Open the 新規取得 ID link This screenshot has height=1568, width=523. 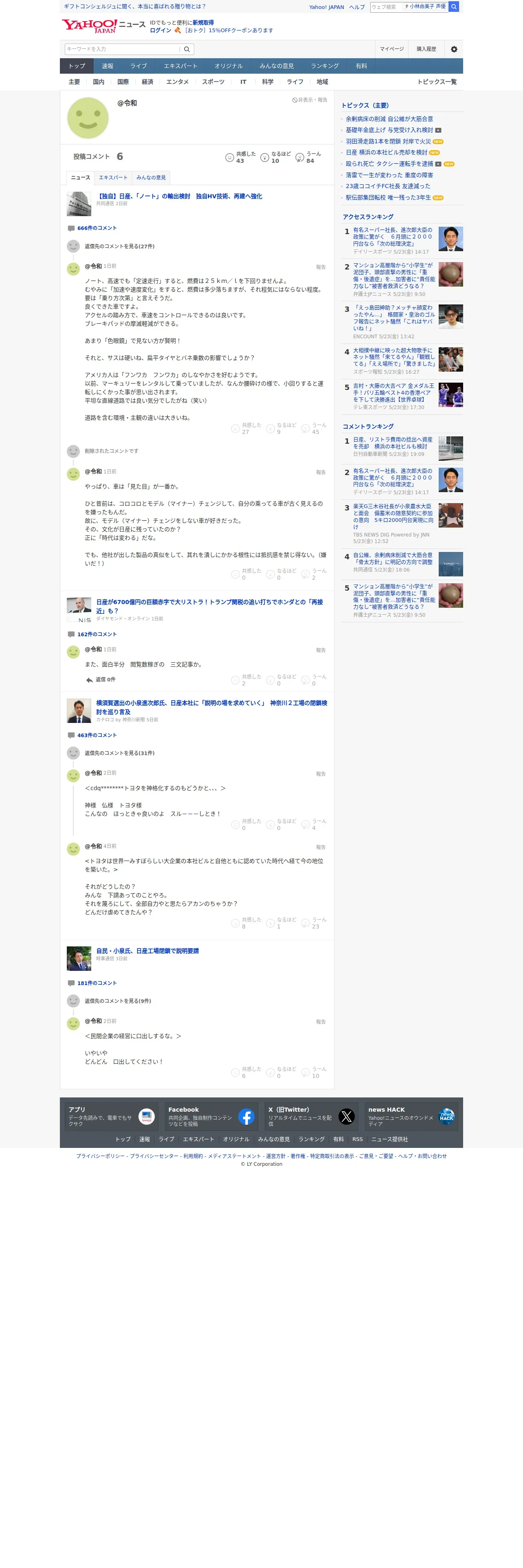coord(203,22)
